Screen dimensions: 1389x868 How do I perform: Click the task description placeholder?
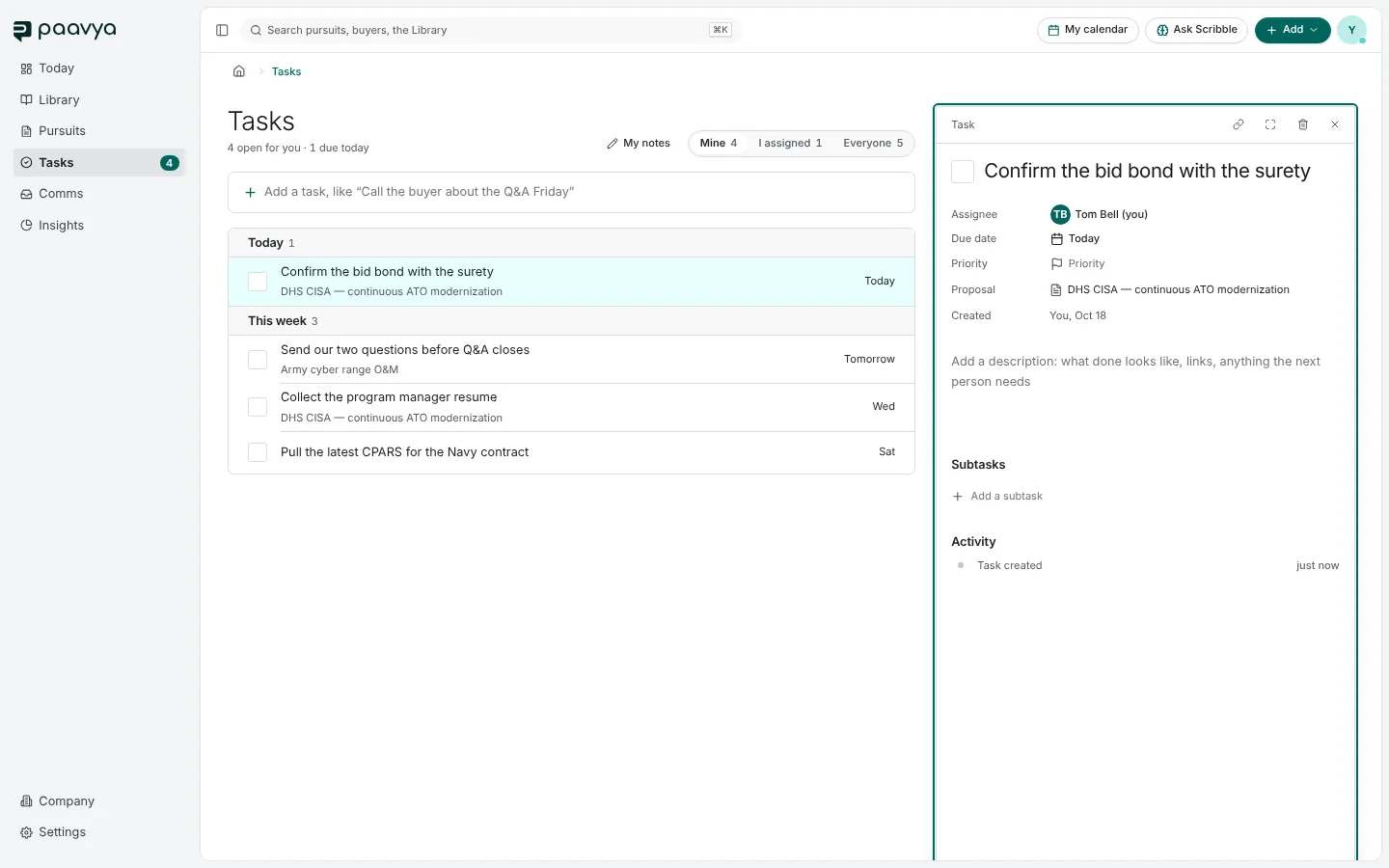coord(1144,371)
